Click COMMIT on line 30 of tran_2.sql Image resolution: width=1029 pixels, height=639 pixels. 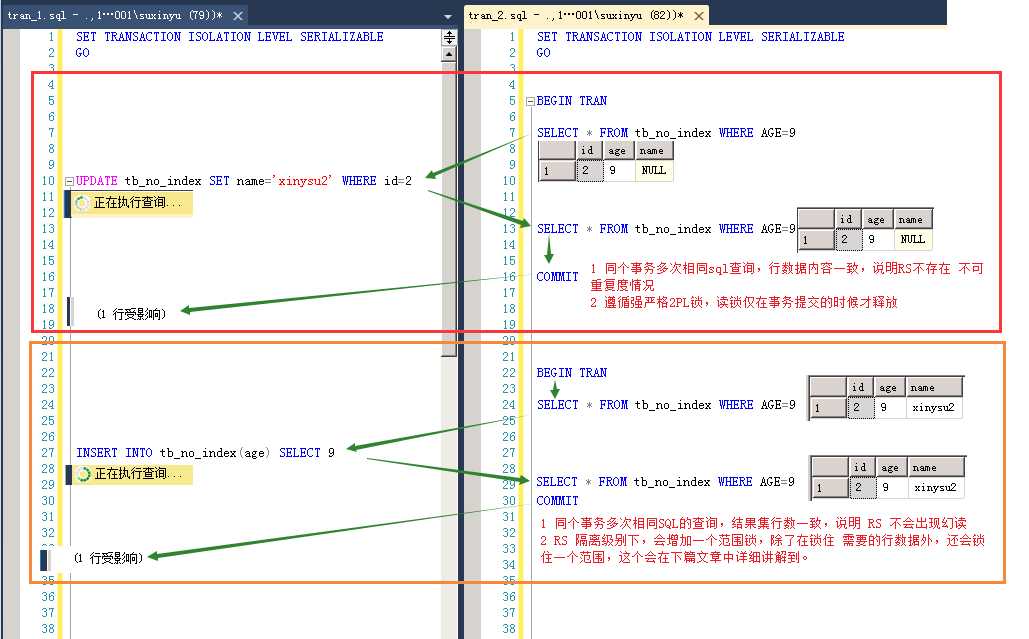[557, 501]
